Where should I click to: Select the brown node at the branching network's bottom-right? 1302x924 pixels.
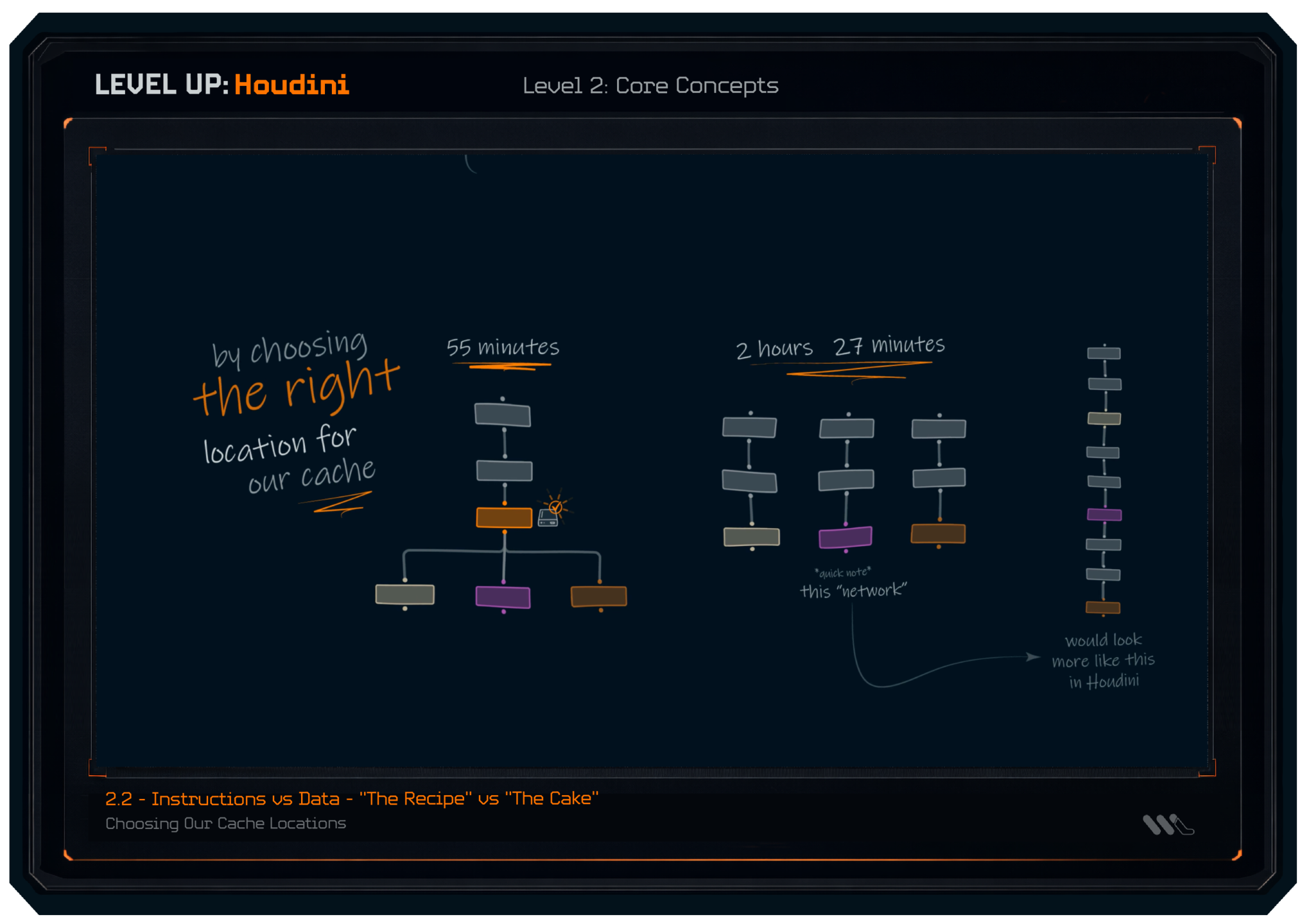tap(599, 596)
